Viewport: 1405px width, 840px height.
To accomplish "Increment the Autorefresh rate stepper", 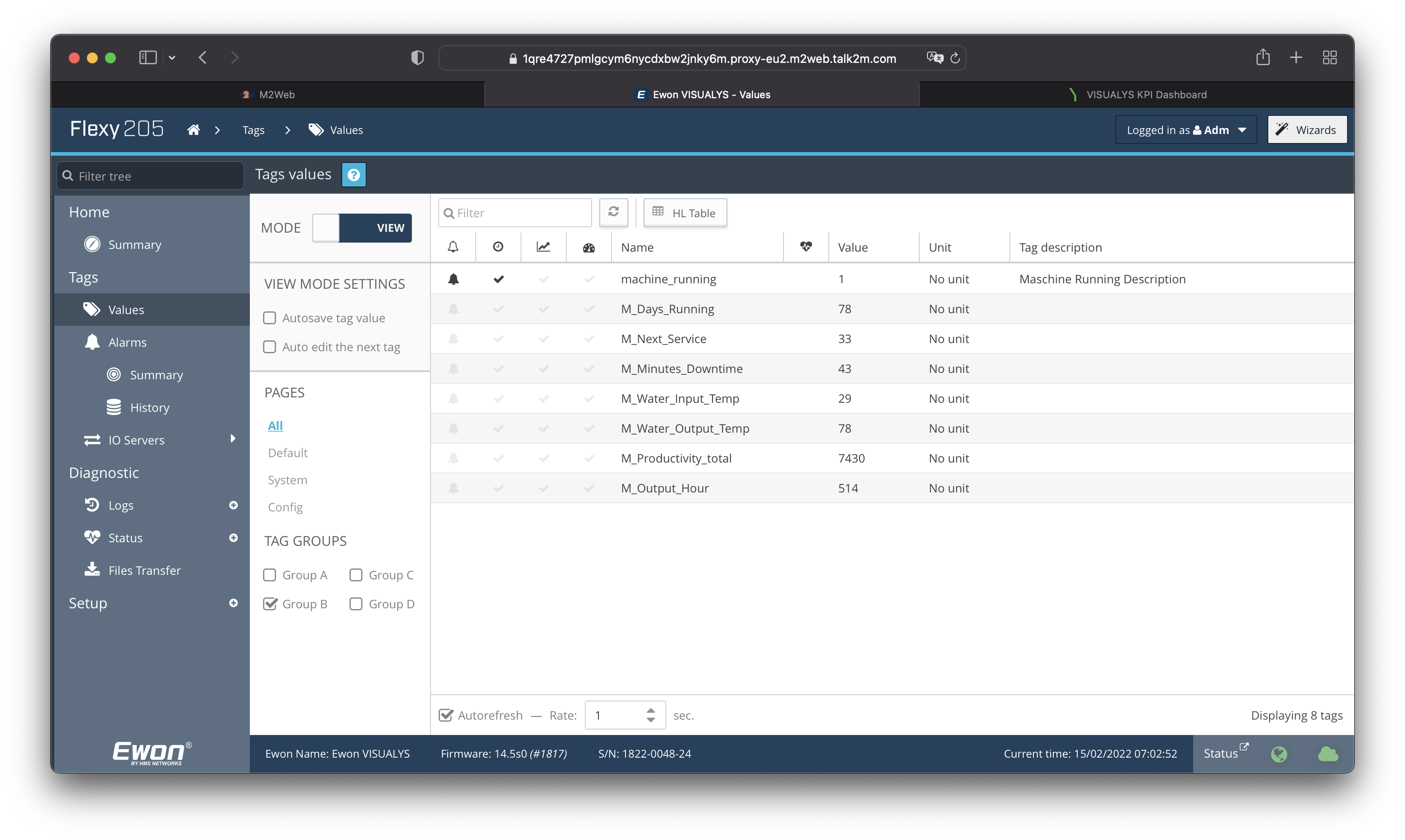I will [x=651, y=710].
